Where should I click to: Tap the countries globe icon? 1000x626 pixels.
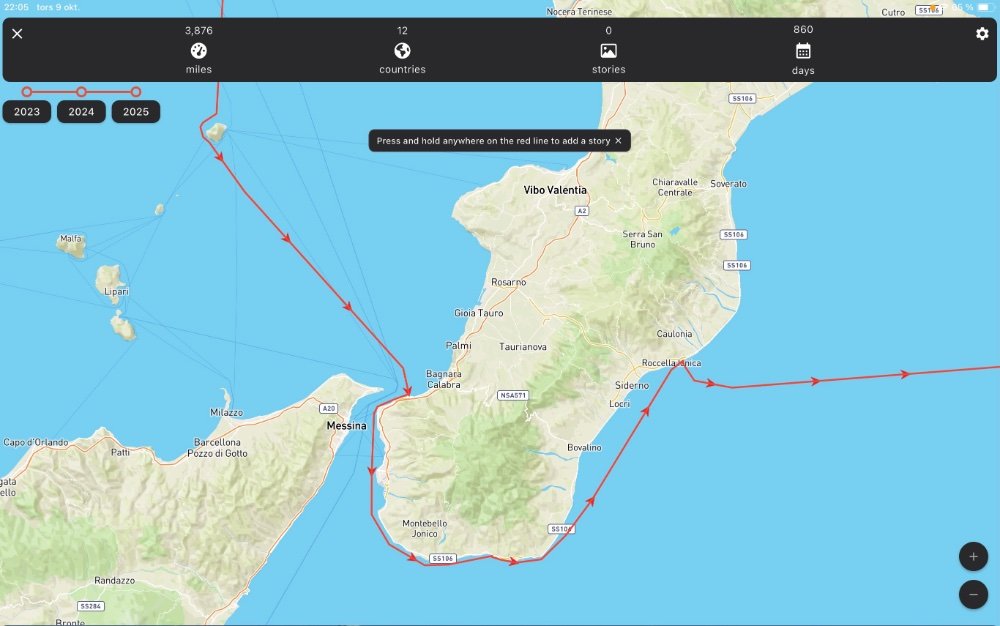pyautogui.click(x=402, y=51)
